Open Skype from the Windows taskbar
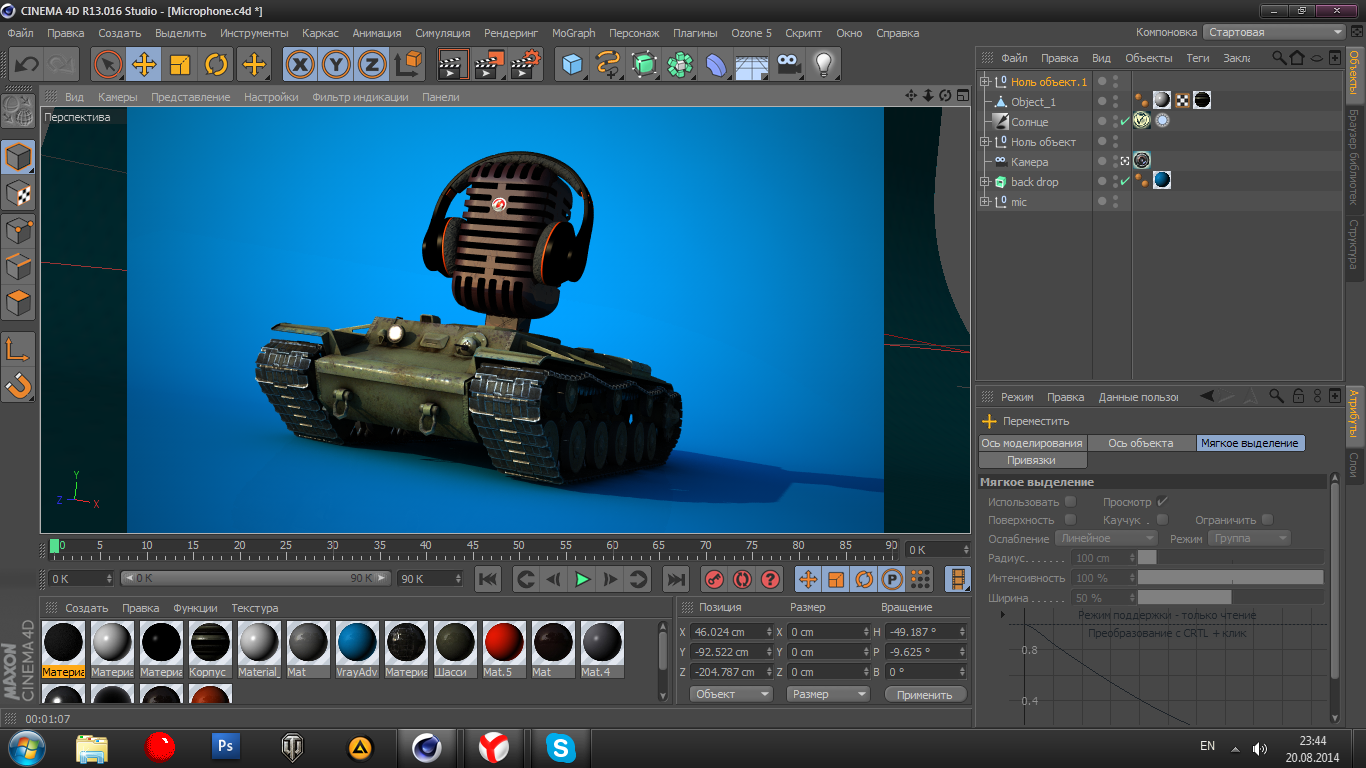The image size is (1366, 768). (559, 747)
